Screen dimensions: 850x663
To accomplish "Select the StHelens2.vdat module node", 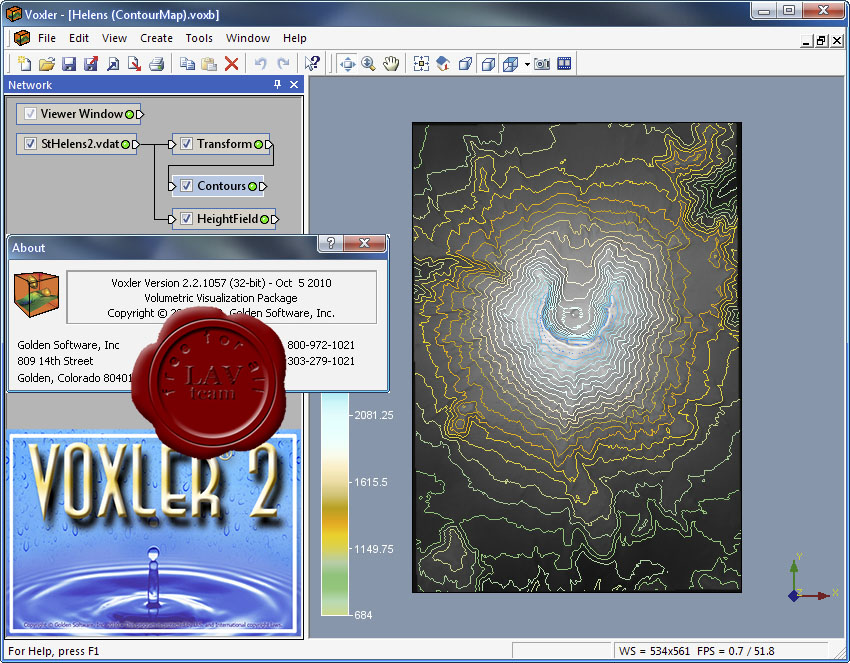I will click(x=76, y=144).
